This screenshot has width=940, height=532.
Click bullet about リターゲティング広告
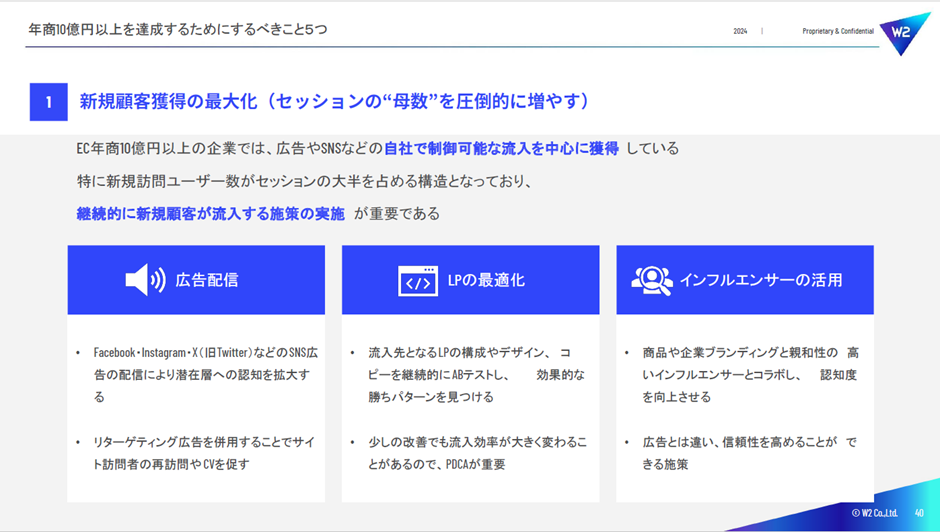[204, 453]
